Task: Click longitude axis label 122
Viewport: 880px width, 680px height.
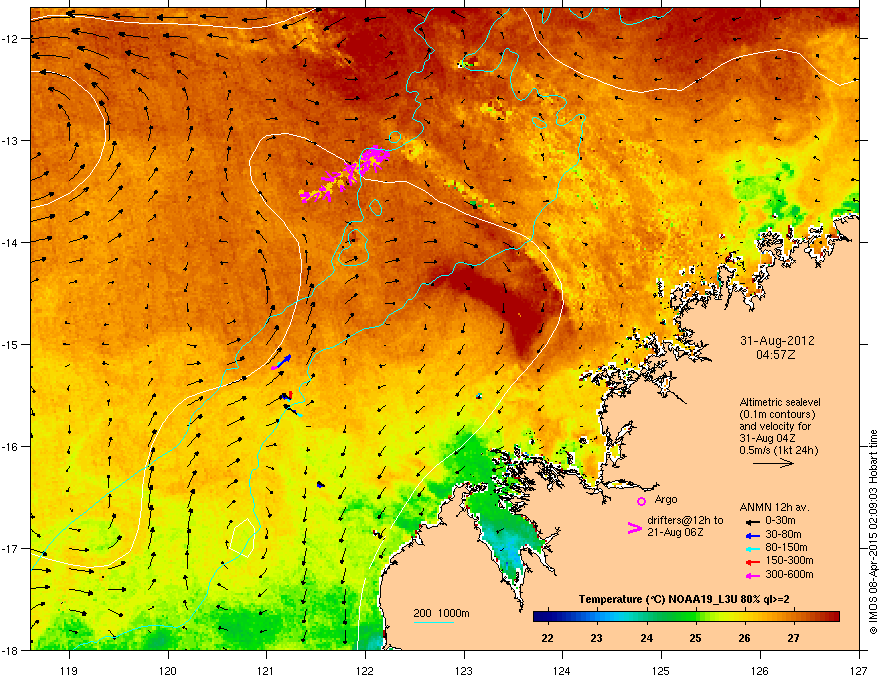Action: click(x=365, y=670)
